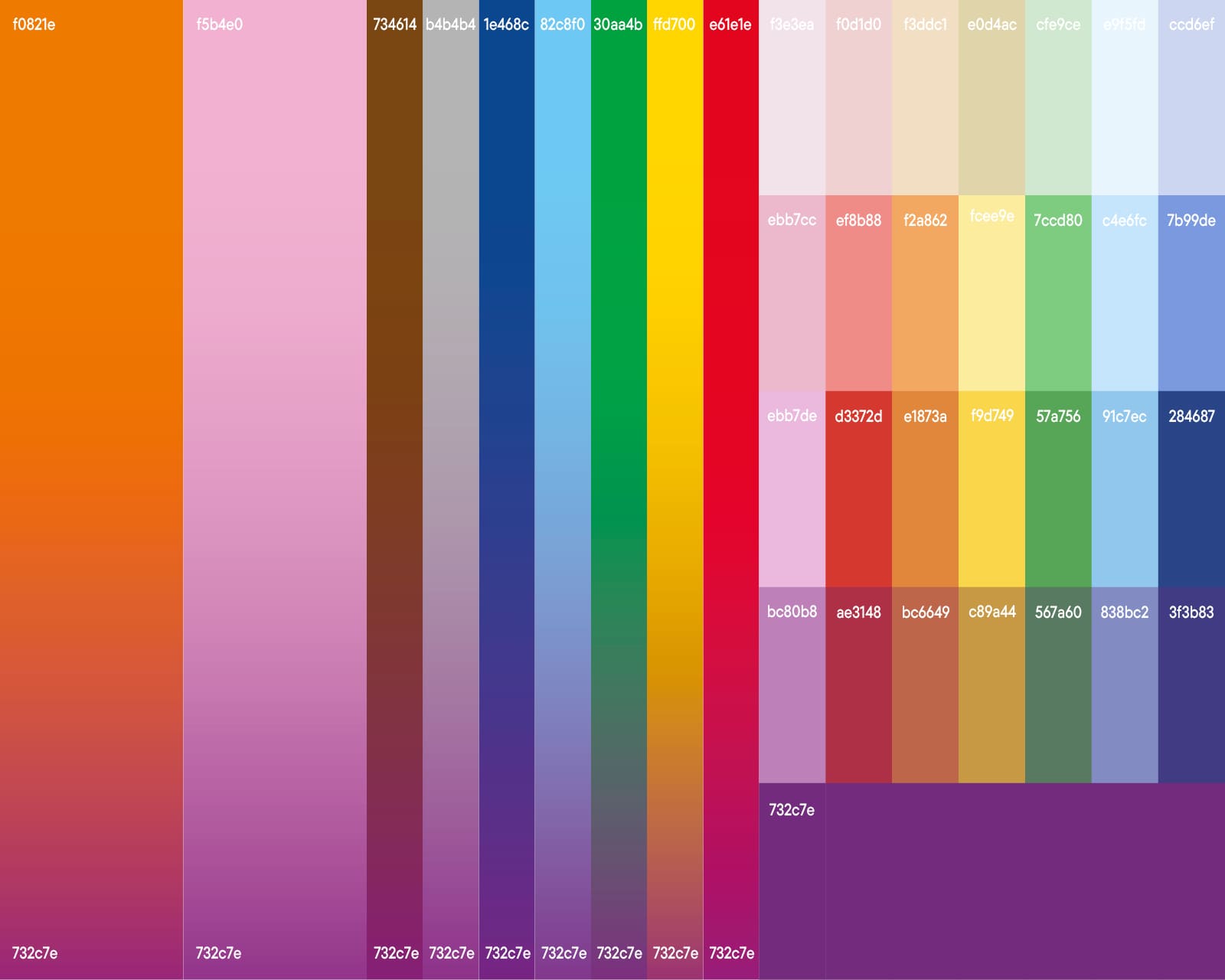Select the periwinkle 7b99de swatch

click(x=1191, y=294)
